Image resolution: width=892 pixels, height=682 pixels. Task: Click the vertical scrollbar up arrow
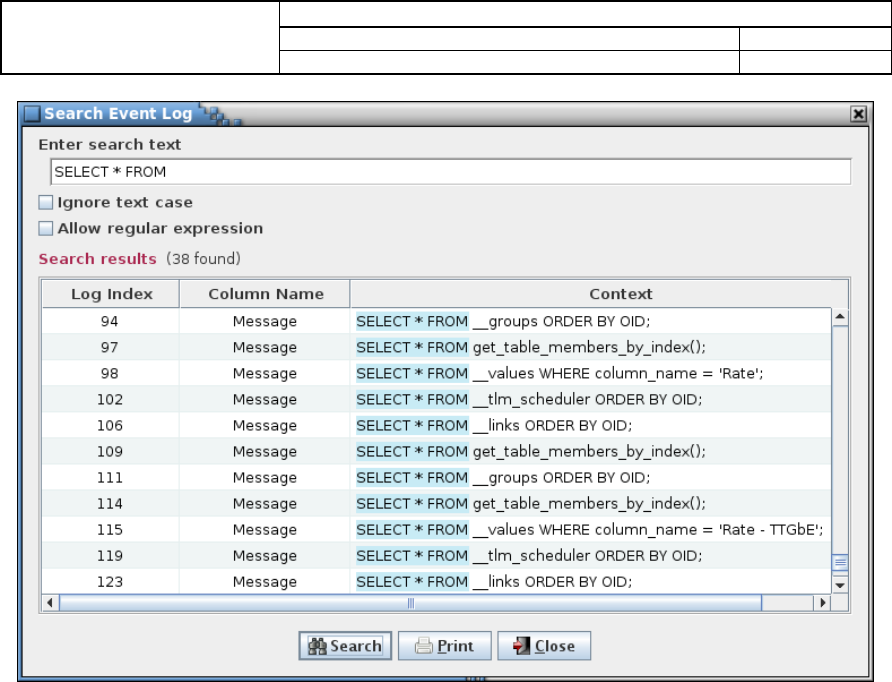tap(840, 317)
